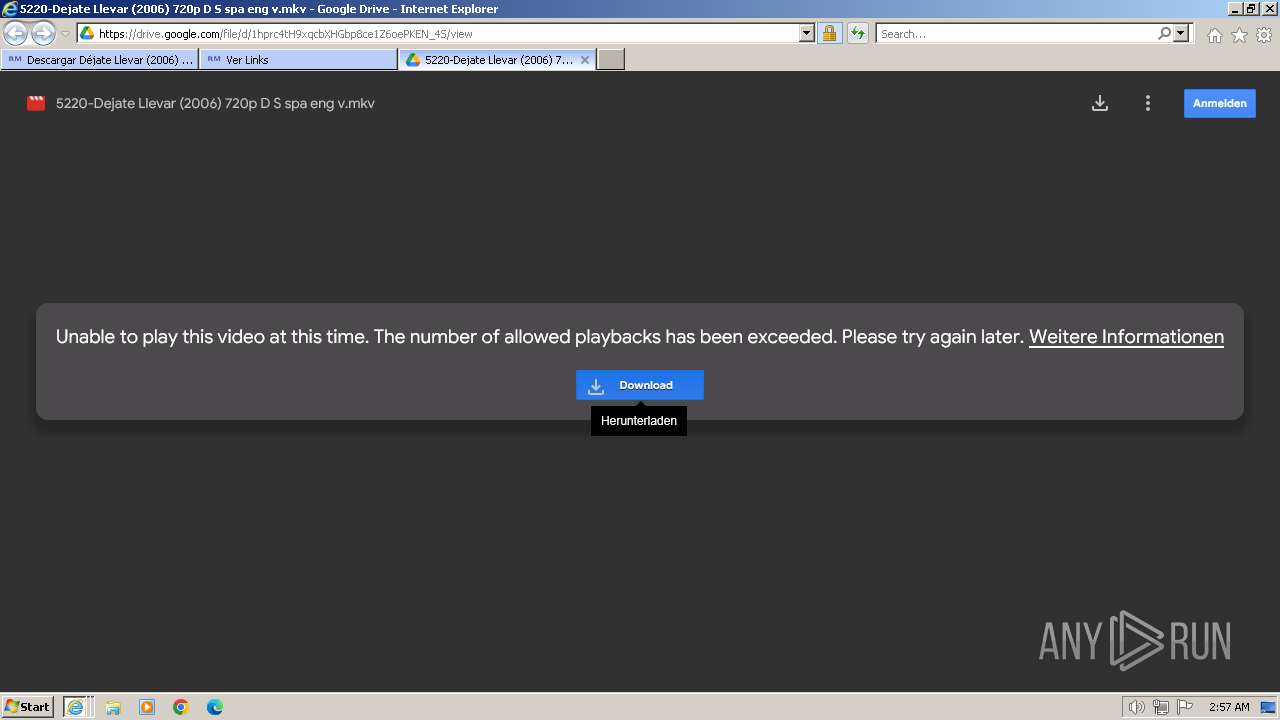Switch to Descargar Déjate Llevar (2006) tab
The image size is (1280, 720).
100,60
